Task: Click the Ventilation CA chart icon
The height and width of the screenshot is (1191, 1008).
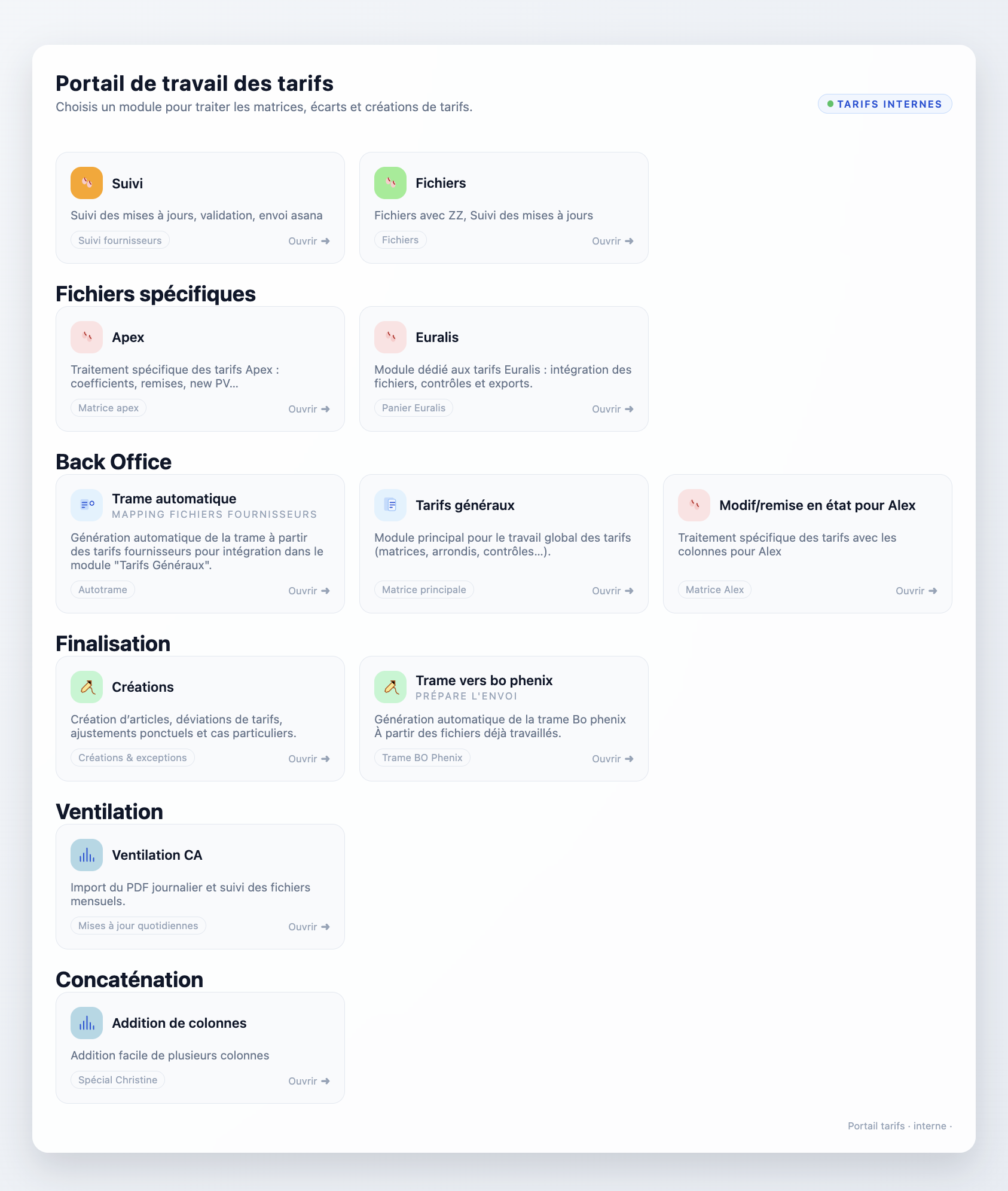Action: [87, 855]
